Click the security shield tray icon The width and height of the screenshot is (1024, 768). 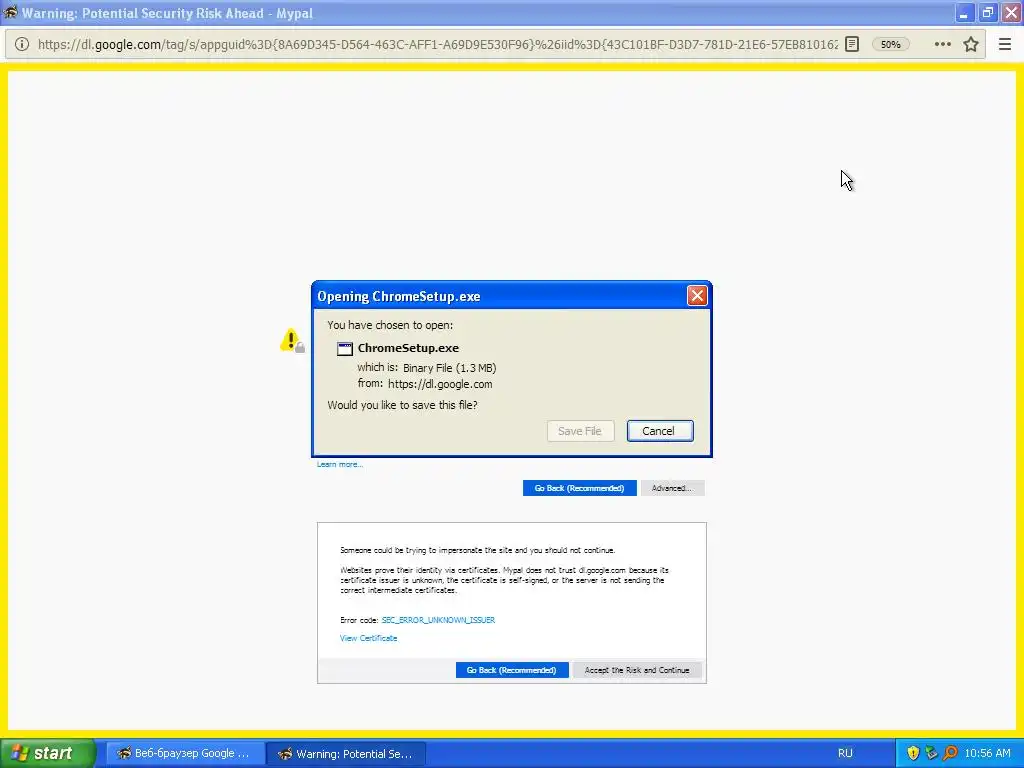(913, 753)
